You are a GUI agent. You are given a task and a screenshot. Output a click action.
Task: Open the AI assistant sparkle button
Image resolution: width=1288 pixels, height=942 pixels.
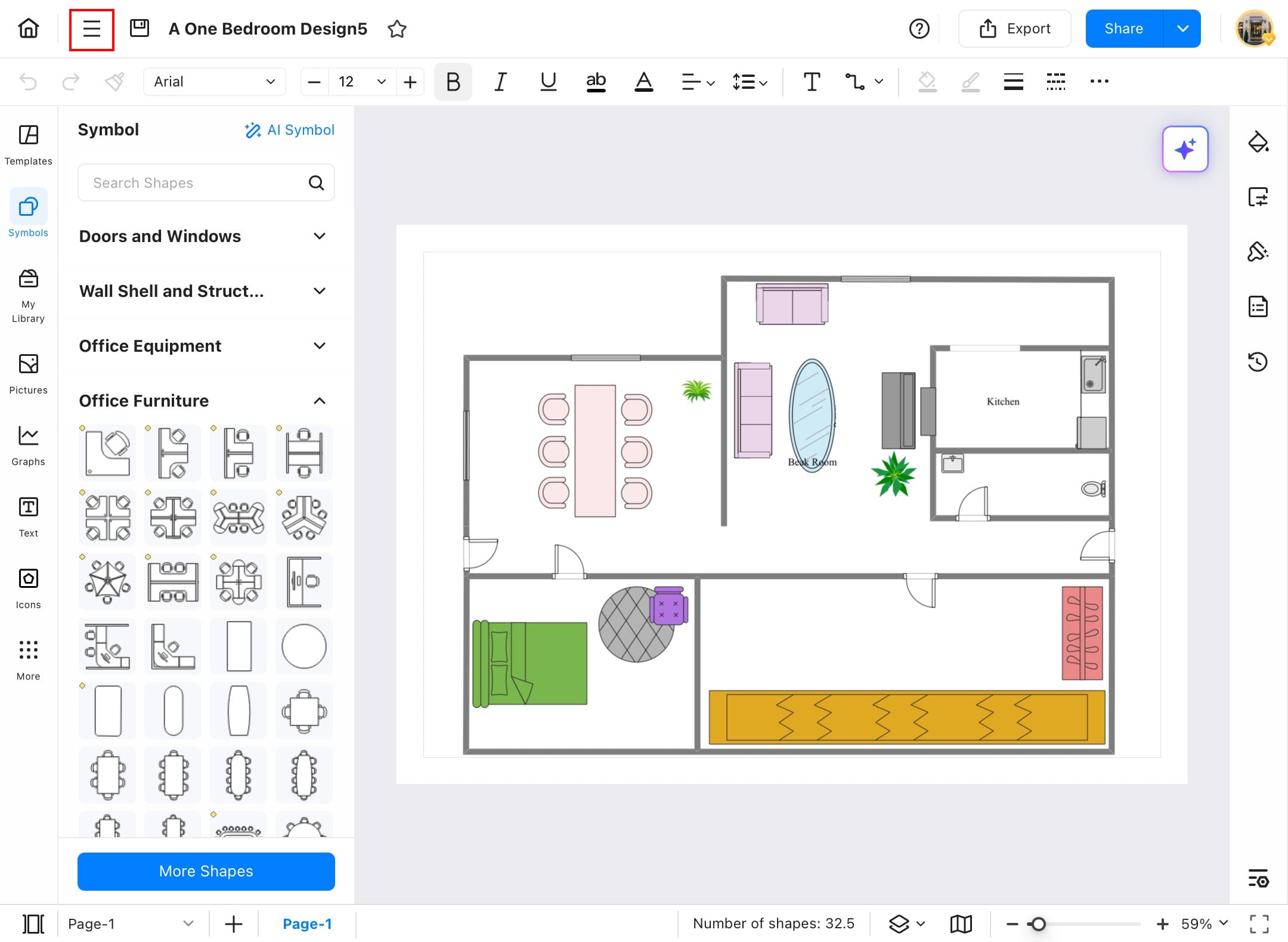1184,149
